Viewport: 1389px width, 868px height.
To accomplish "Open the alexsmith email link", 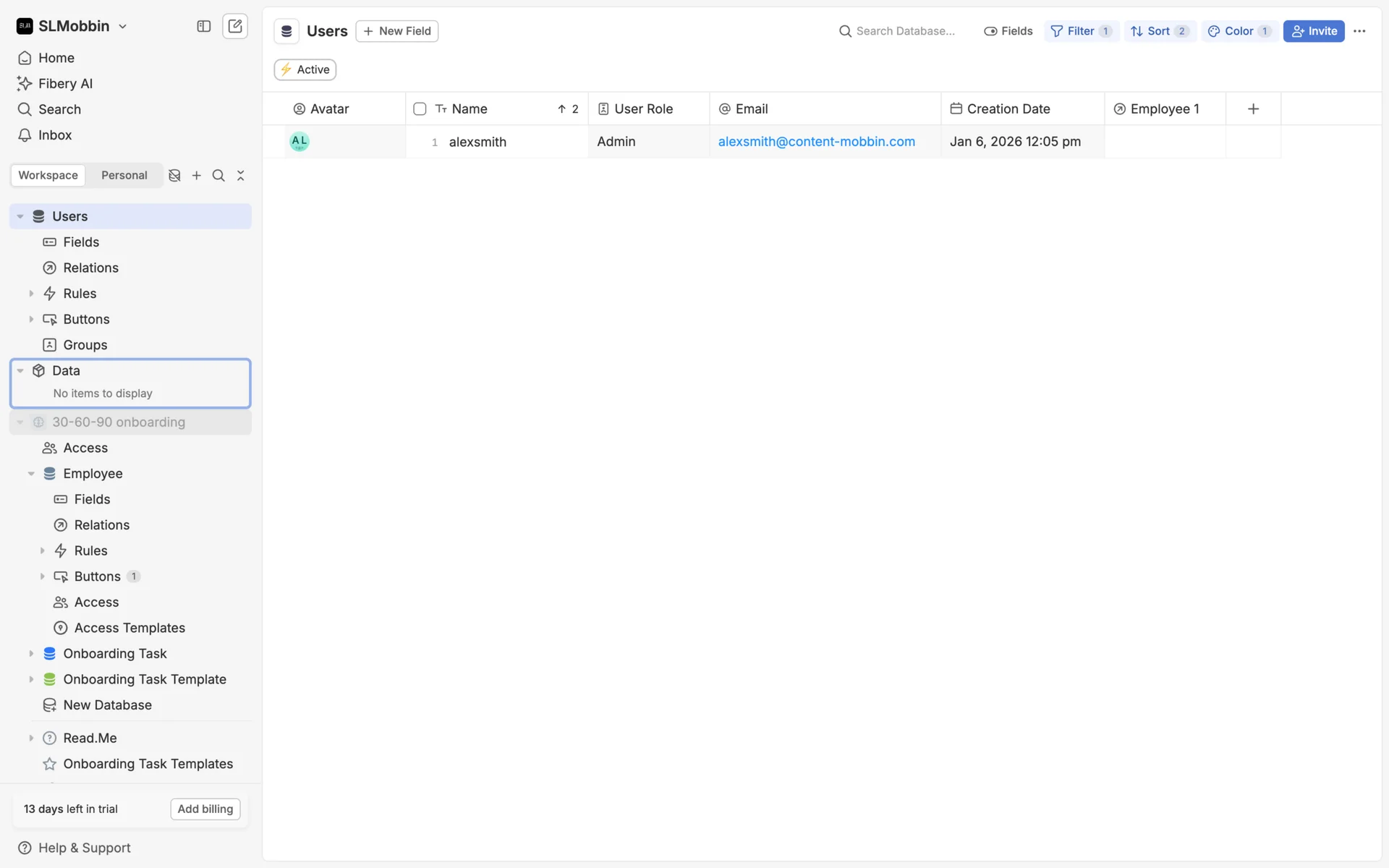I will point(816,142).
